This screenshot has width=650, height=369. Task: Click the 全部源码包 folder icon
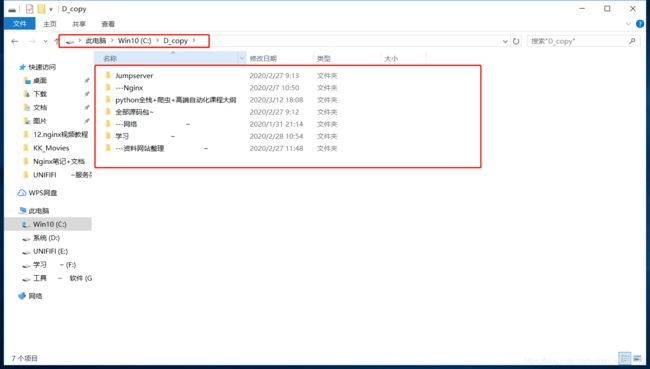click(108, 112)
